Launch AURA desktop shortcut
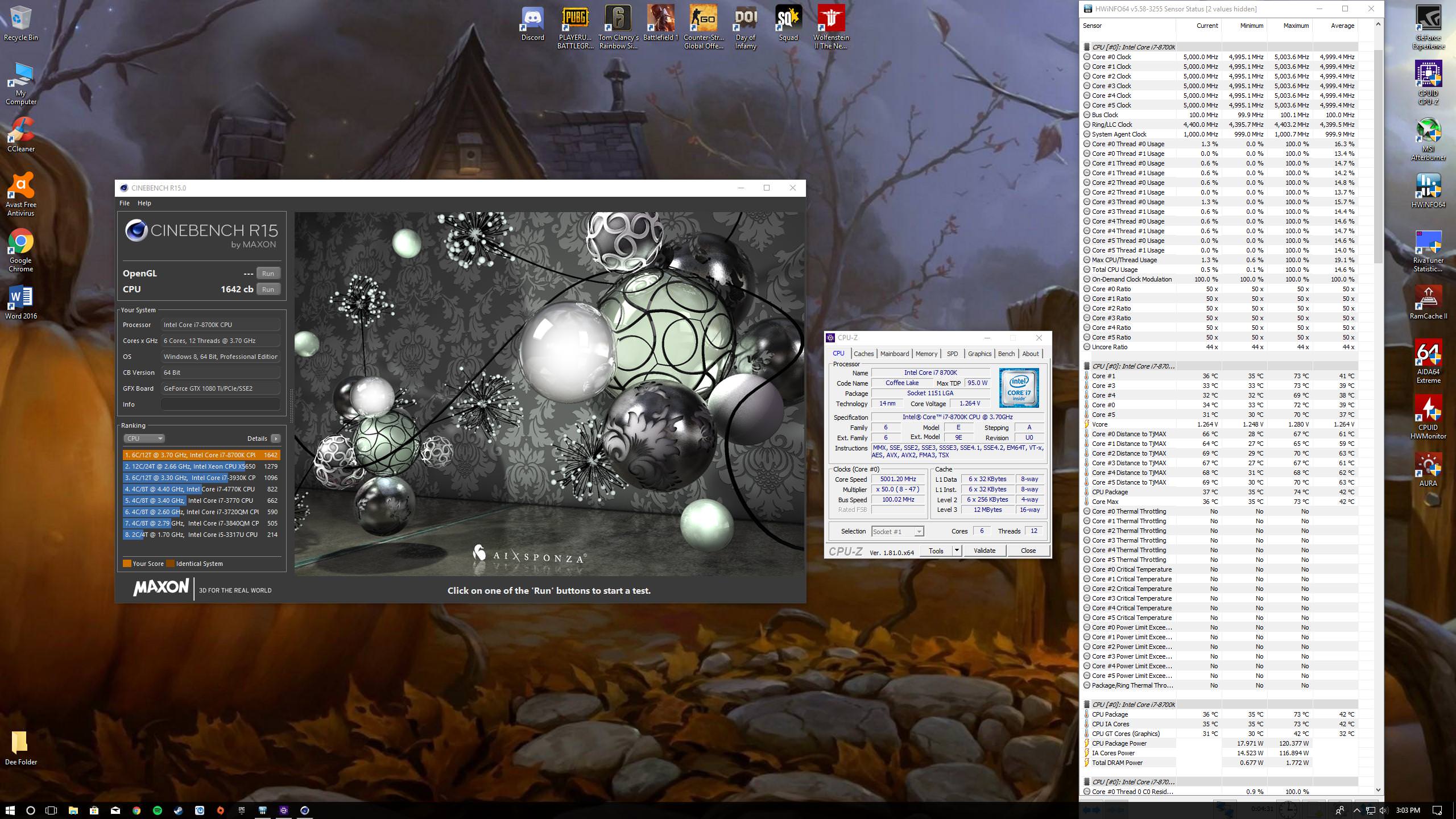Screen dimensions: 1456x819 pyautogui.click(x=1428, y=469)
